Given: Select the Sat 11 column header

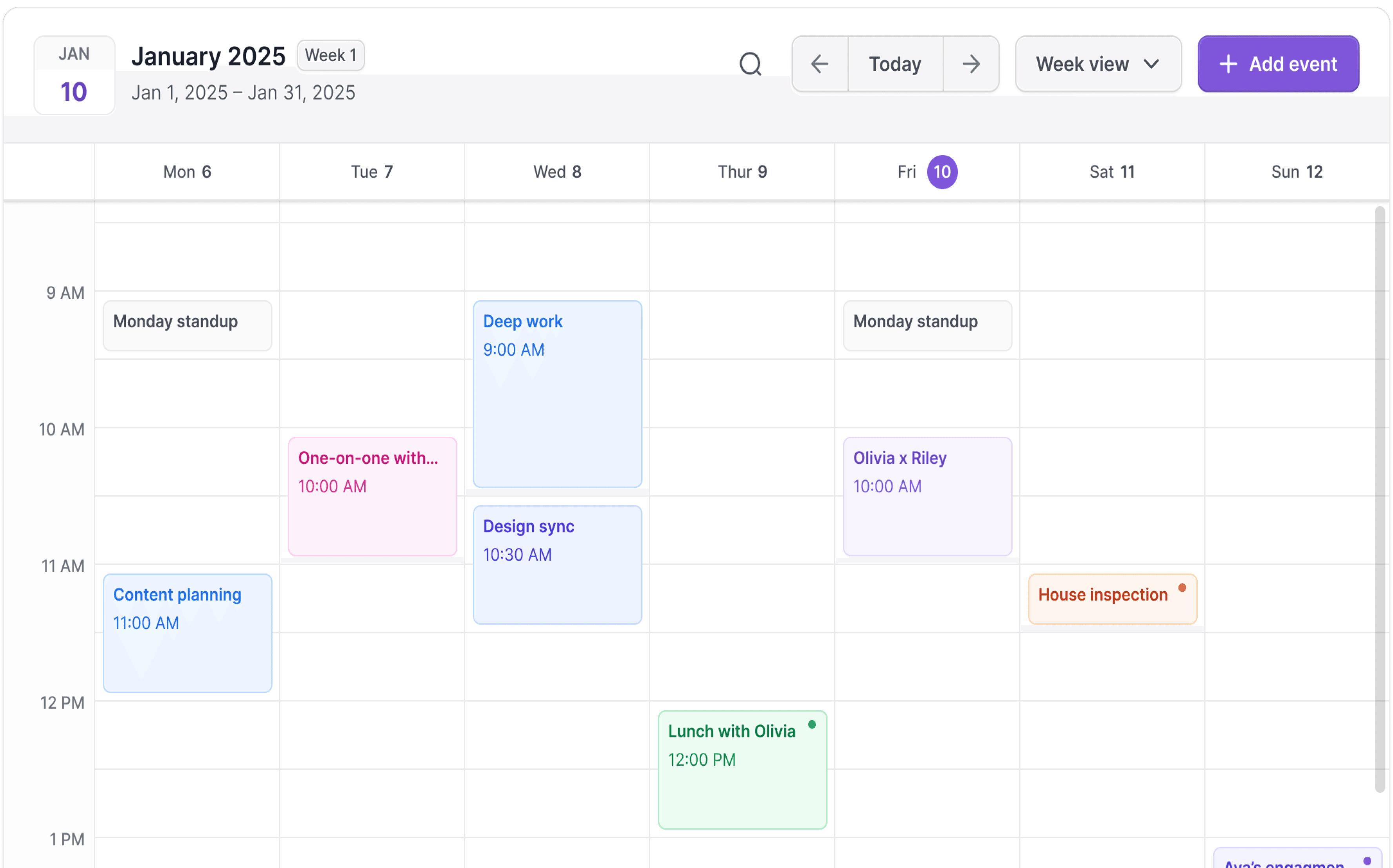Looking at the screenshot, I should click(1112, 172).
